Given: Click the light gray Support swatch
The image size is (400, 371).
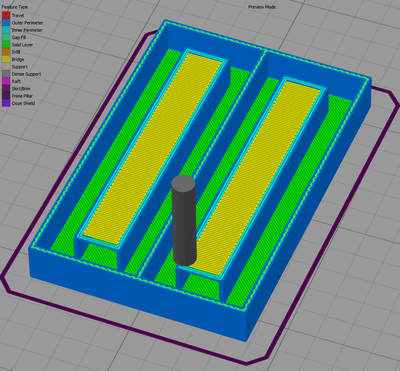Looking at the screenshot, I should (x=6, y=67).
